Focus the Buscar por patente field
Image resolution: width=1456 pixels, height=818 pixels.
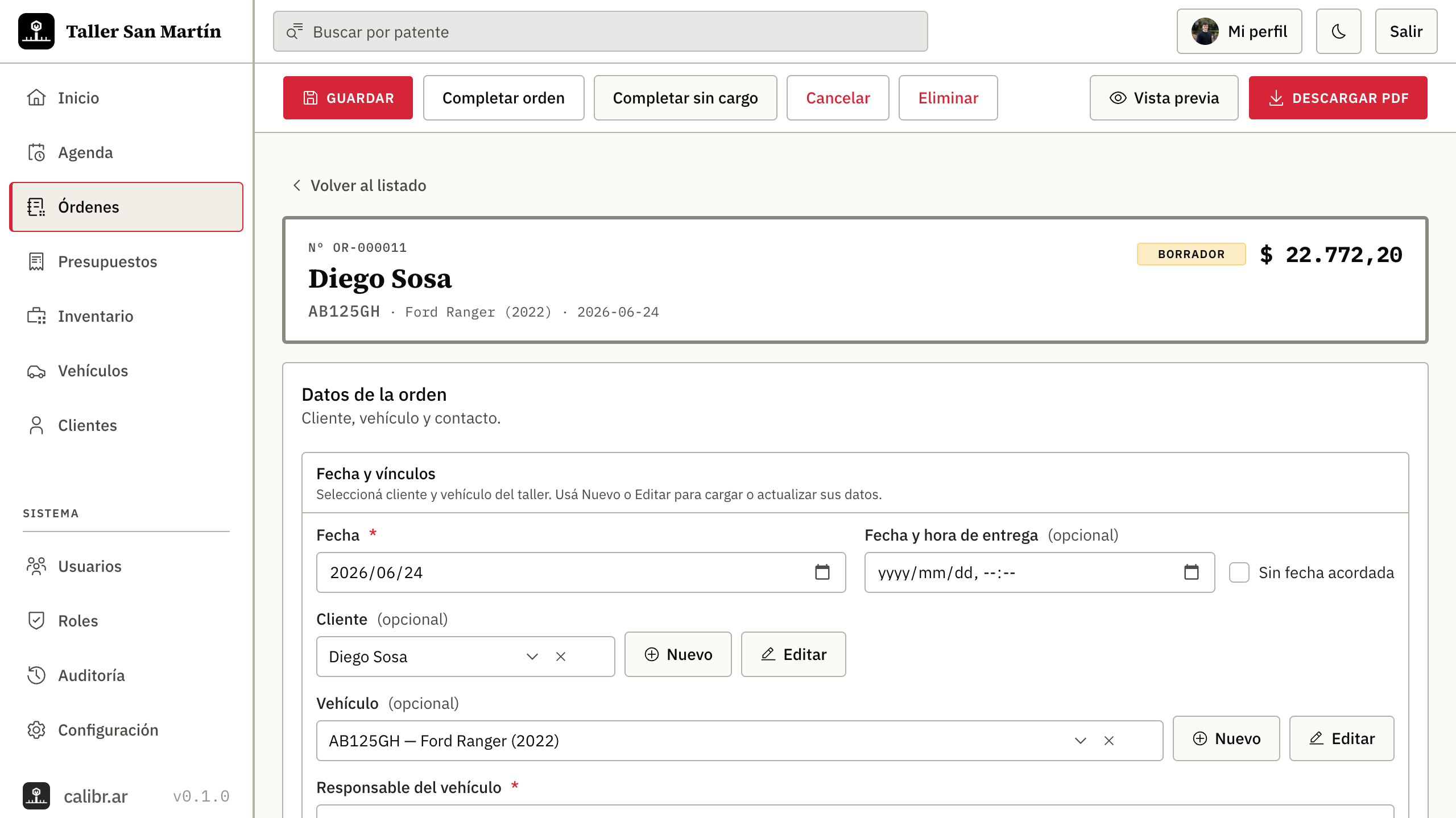point(601,31)
